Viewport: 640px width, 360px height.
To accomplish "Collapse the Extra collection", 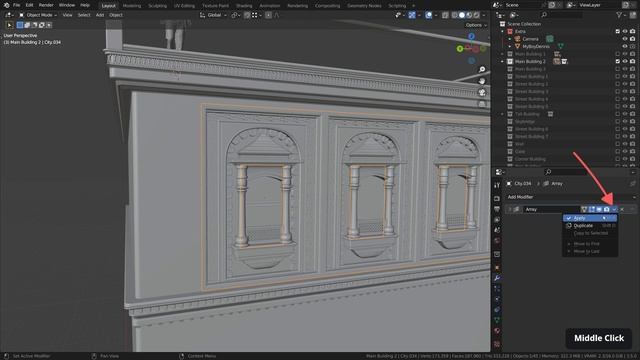I will point(502,31).
